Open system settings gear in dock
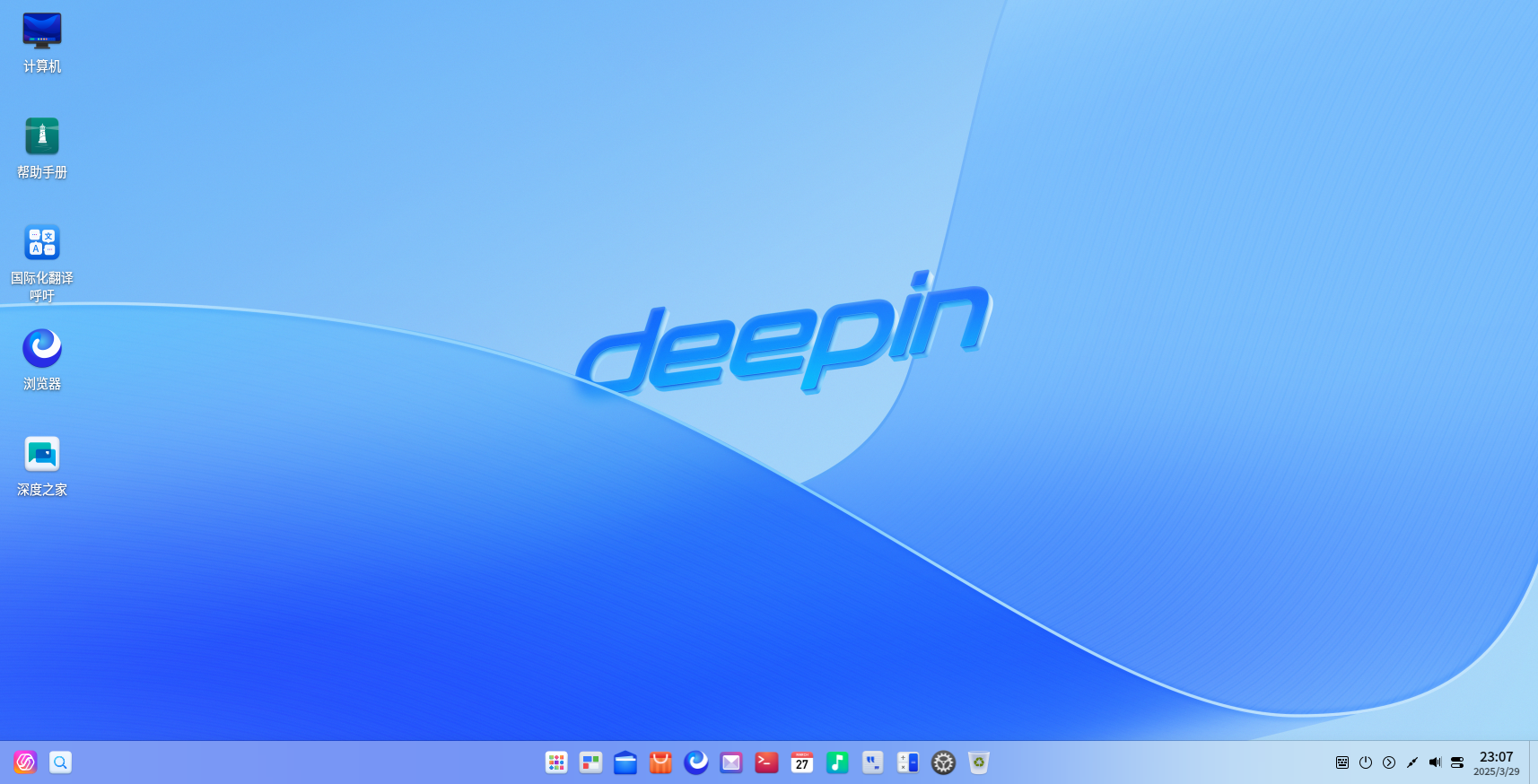 pos(943,762)
